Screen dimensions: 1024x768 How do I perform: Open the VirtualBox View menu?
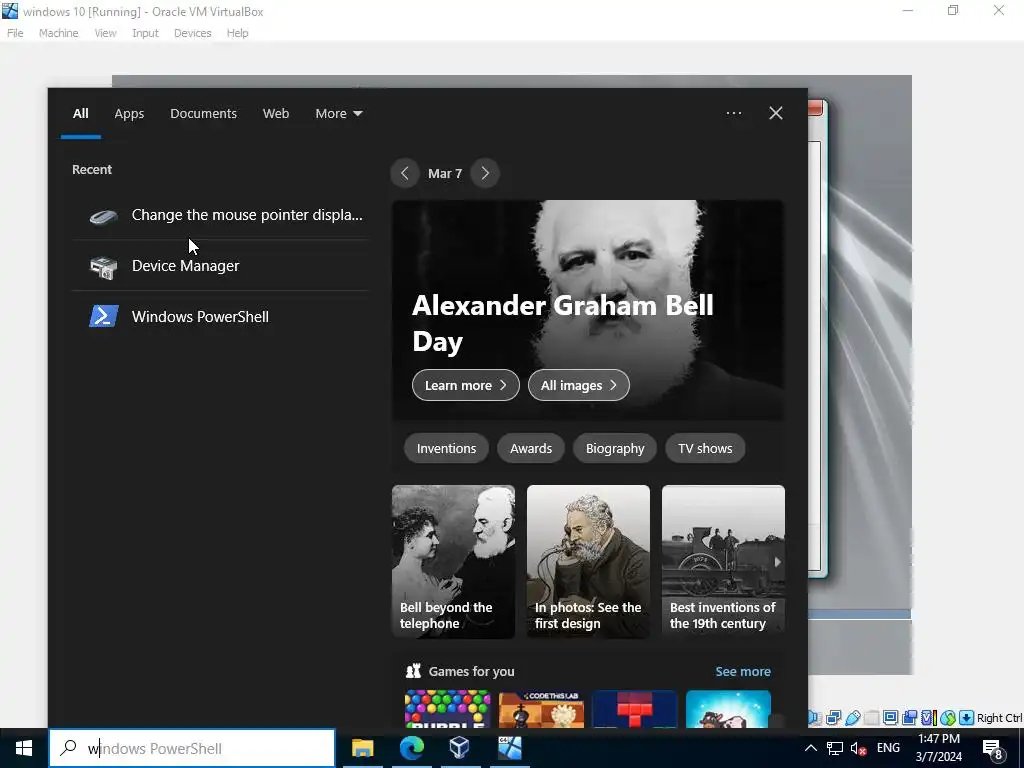(105, 33)
